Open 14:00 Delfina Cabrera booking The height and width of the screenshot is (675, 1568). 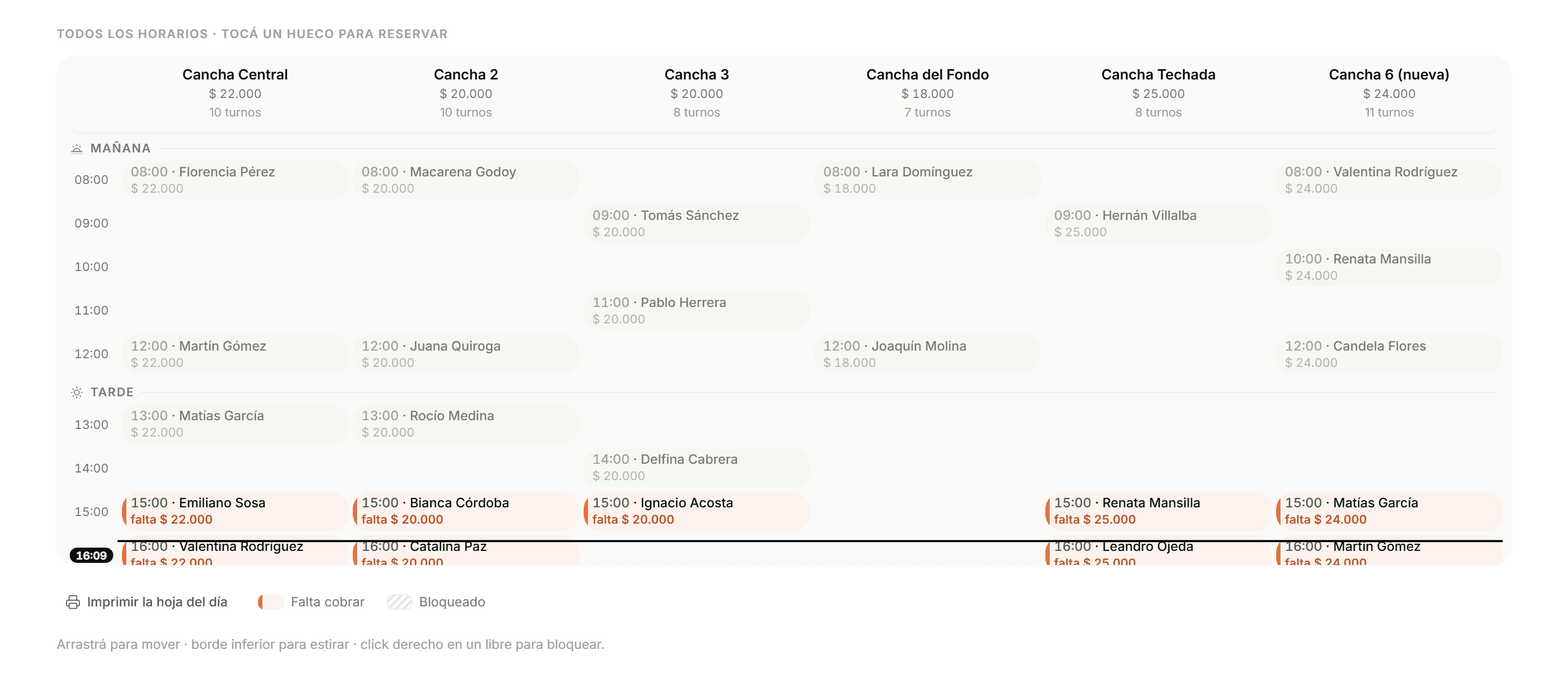click(696, 468)
